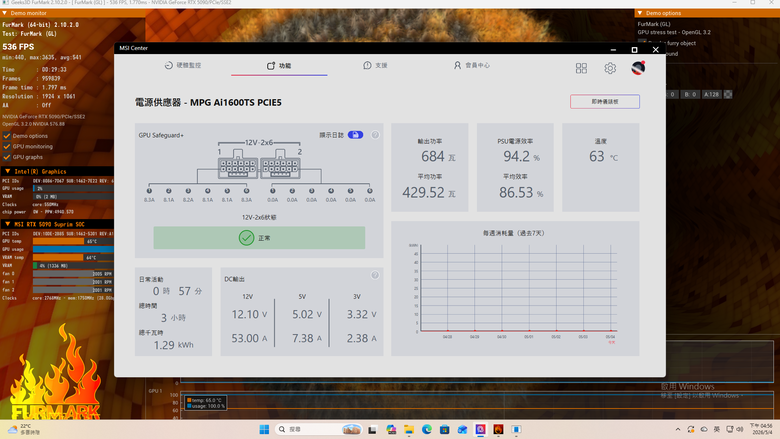Screen dimensions: 780x439
Task: Toggle the 顯示日誌 show log switch
Action: pos(356,135)
